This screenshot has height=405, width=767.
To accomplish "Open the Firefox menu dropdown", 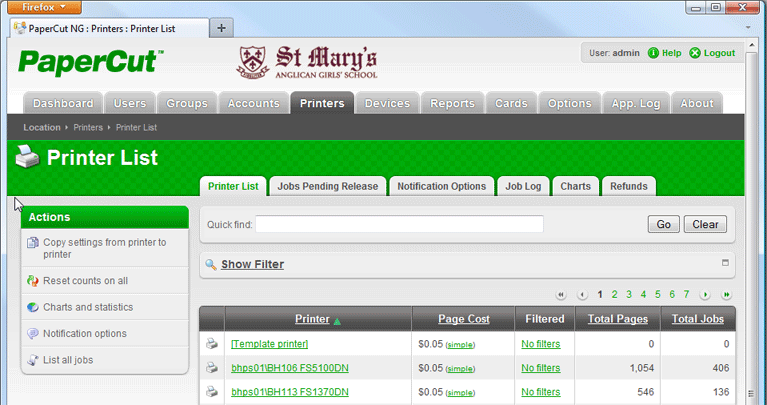I will click(x=44, y=7).
